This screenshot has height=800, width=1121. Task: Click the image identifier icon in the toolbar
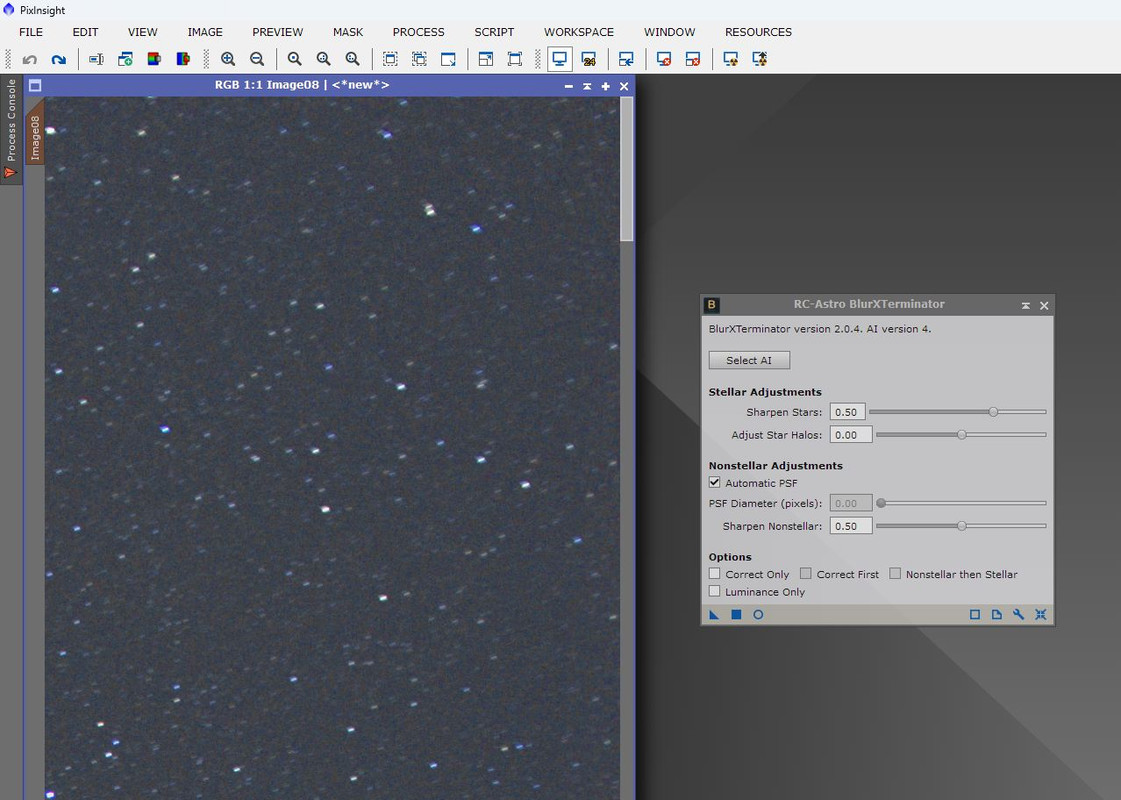tap(96, 59)
